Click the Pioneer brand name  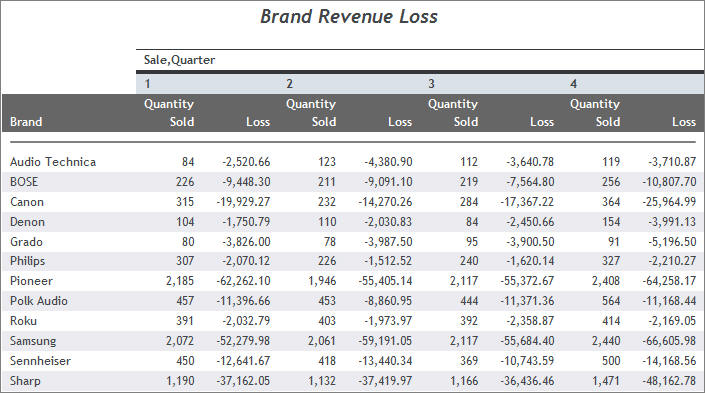[x=31, y=281]
